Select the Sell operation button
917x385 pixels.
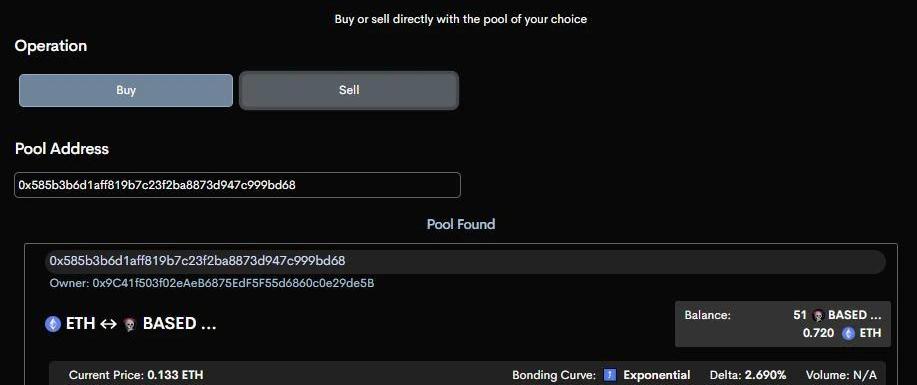(349, 90)
